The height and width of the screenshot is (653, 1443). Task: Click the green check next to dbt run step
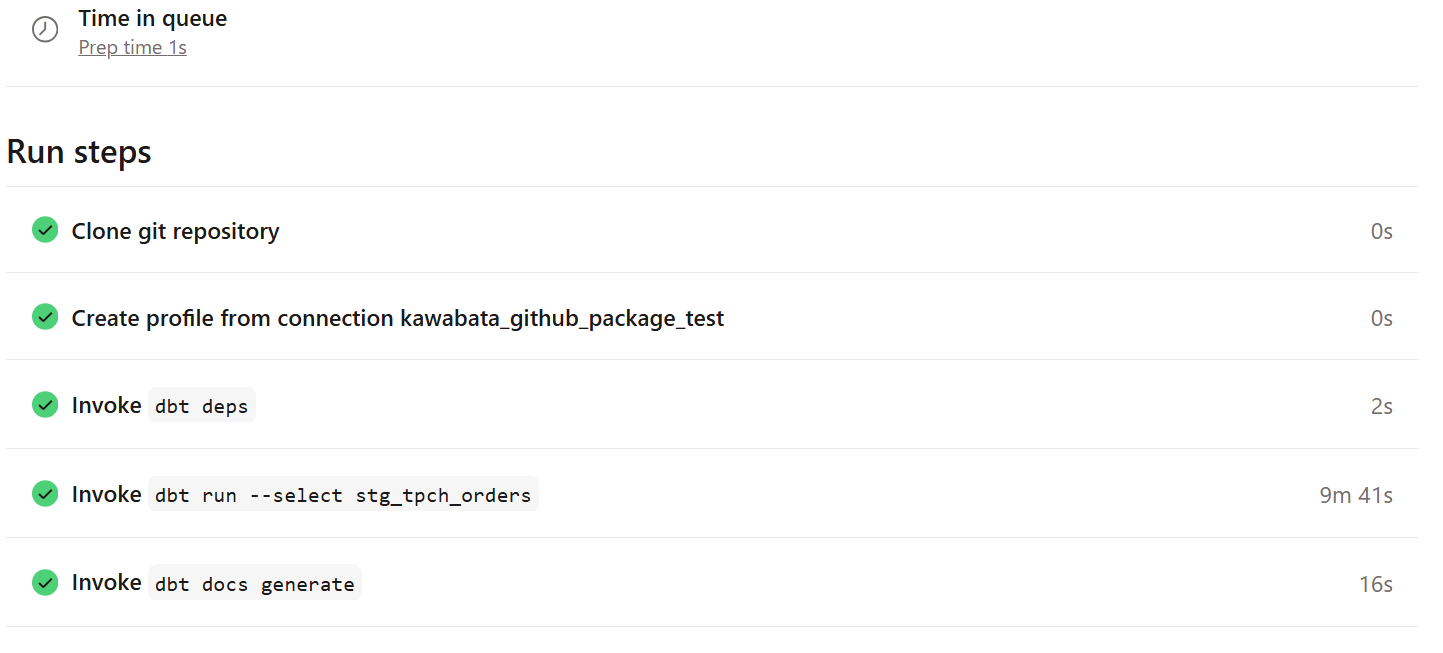[45, 493]
